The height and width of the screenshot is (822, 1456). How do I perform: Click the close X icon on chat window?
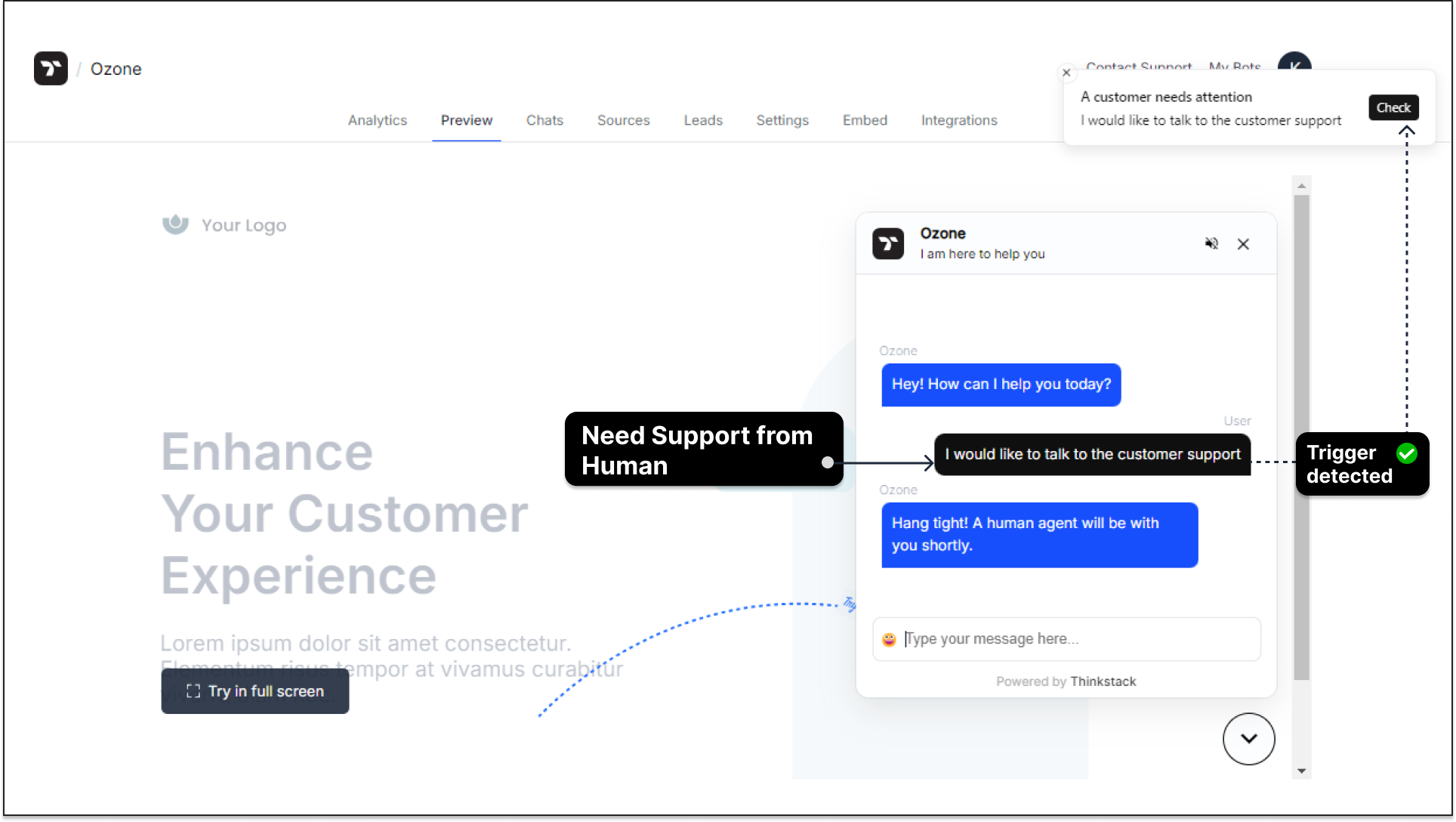pos(1243,243)
